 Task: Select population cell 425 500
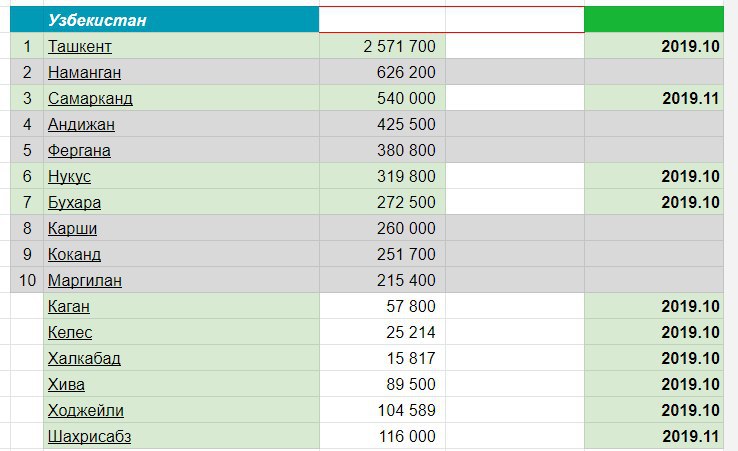click(382, 124)
